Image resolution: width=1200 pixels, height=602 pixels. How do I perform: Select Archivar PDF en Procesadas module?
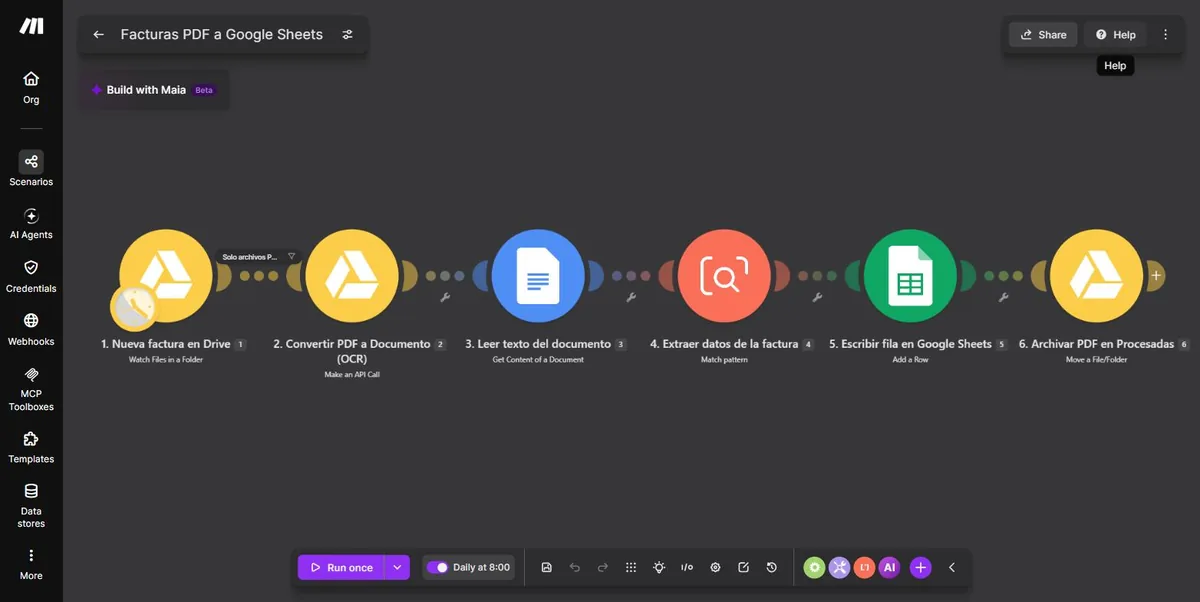pos(1096,275)
